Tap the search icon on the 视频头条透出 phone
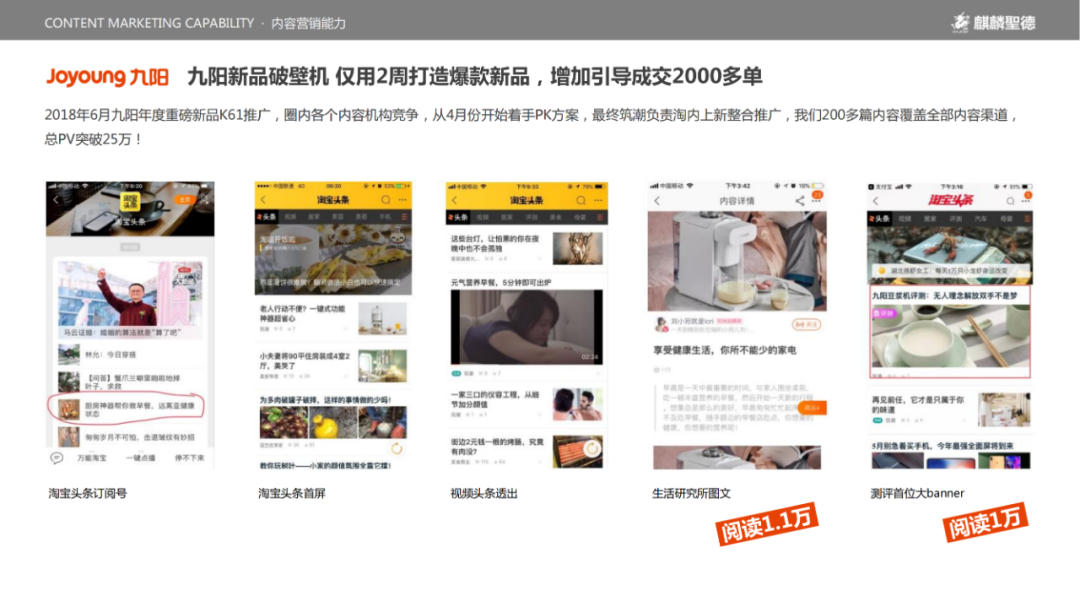The image size is (1080, 607). click(x=581, y=200)
